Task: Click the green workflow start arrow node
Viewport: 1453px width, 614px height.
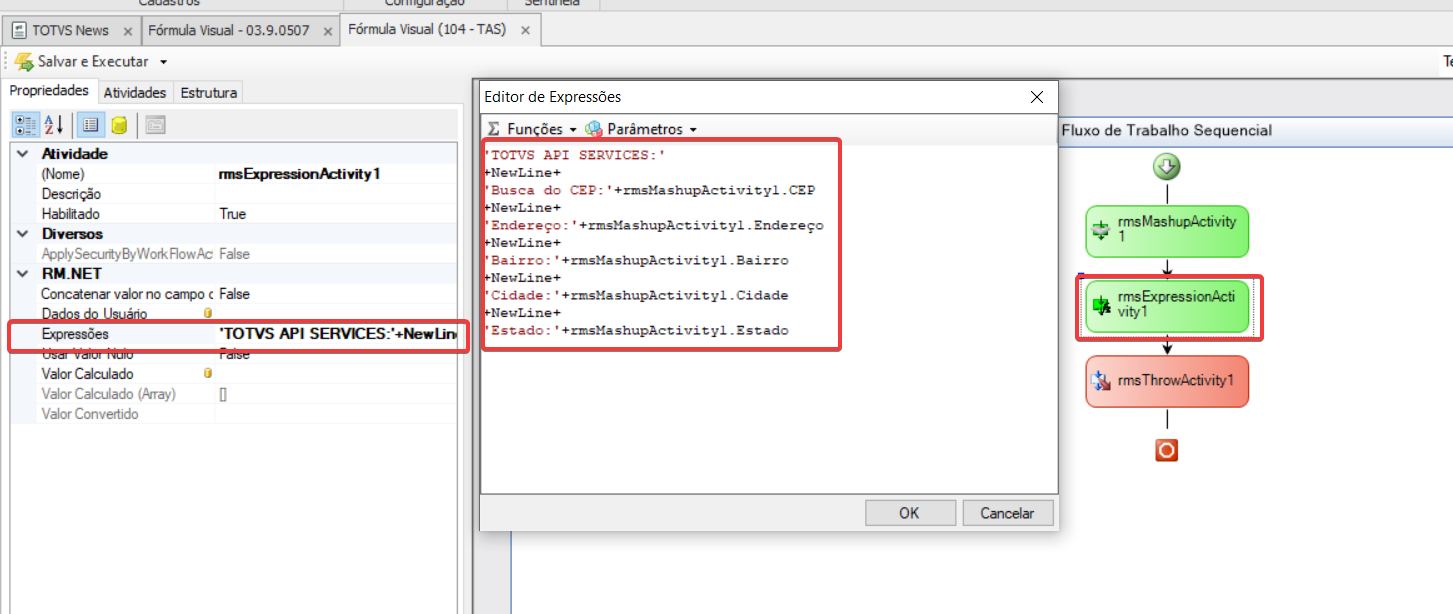Action: pos(1167,167)
